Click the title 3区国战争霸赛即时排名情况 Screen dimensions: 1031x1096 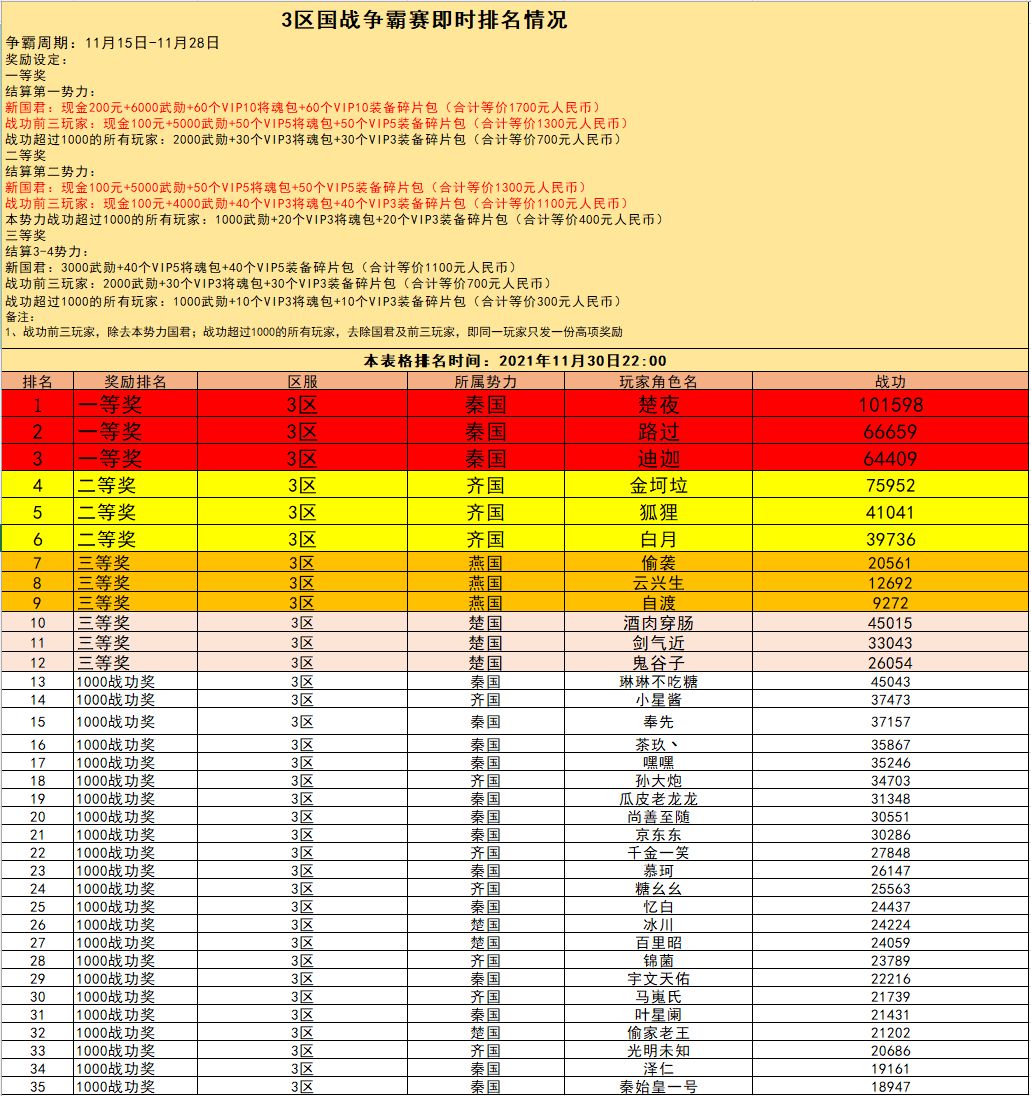424,20
